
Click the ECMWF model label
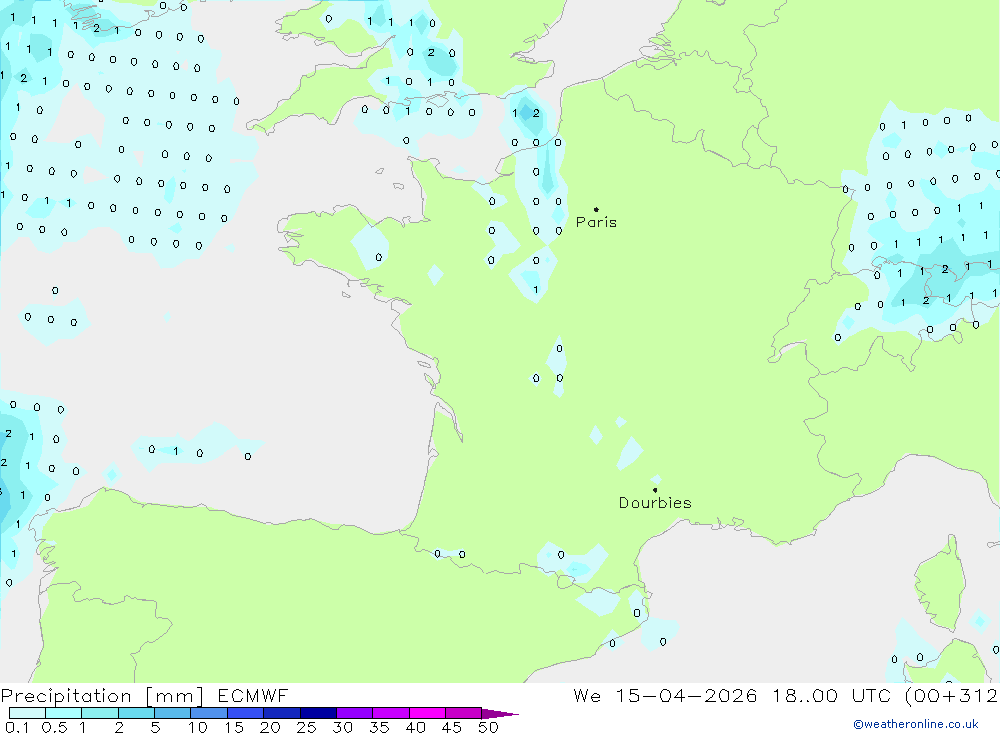pos(253,695)
